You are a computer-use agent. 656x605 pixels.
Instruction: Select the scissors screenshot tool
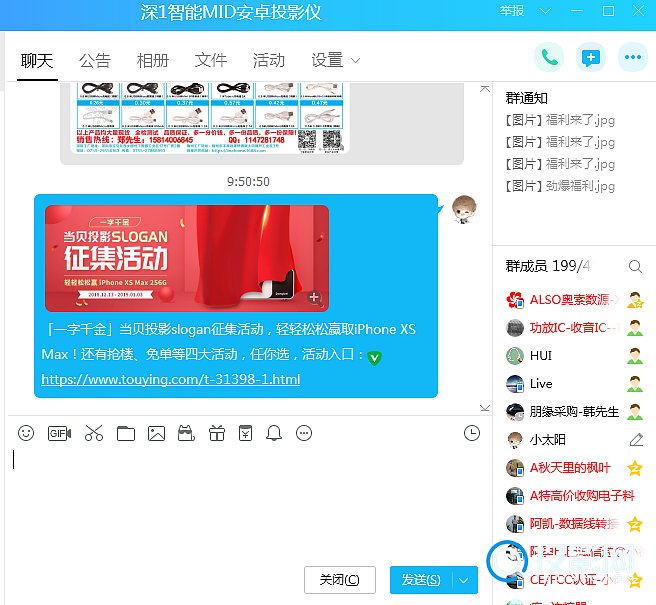(x=94, y=433)
